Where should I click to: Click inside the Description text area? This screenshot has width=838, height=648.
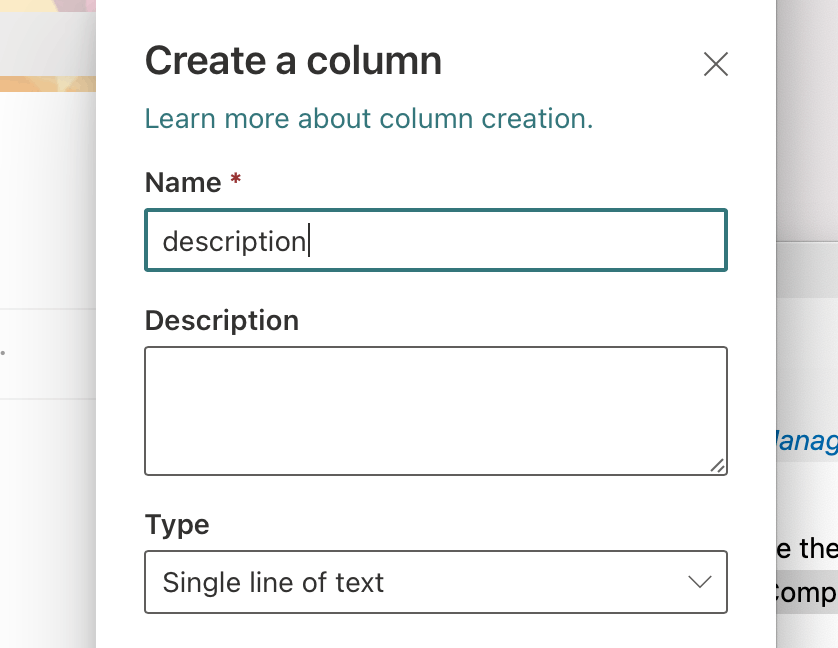point(435,410)
